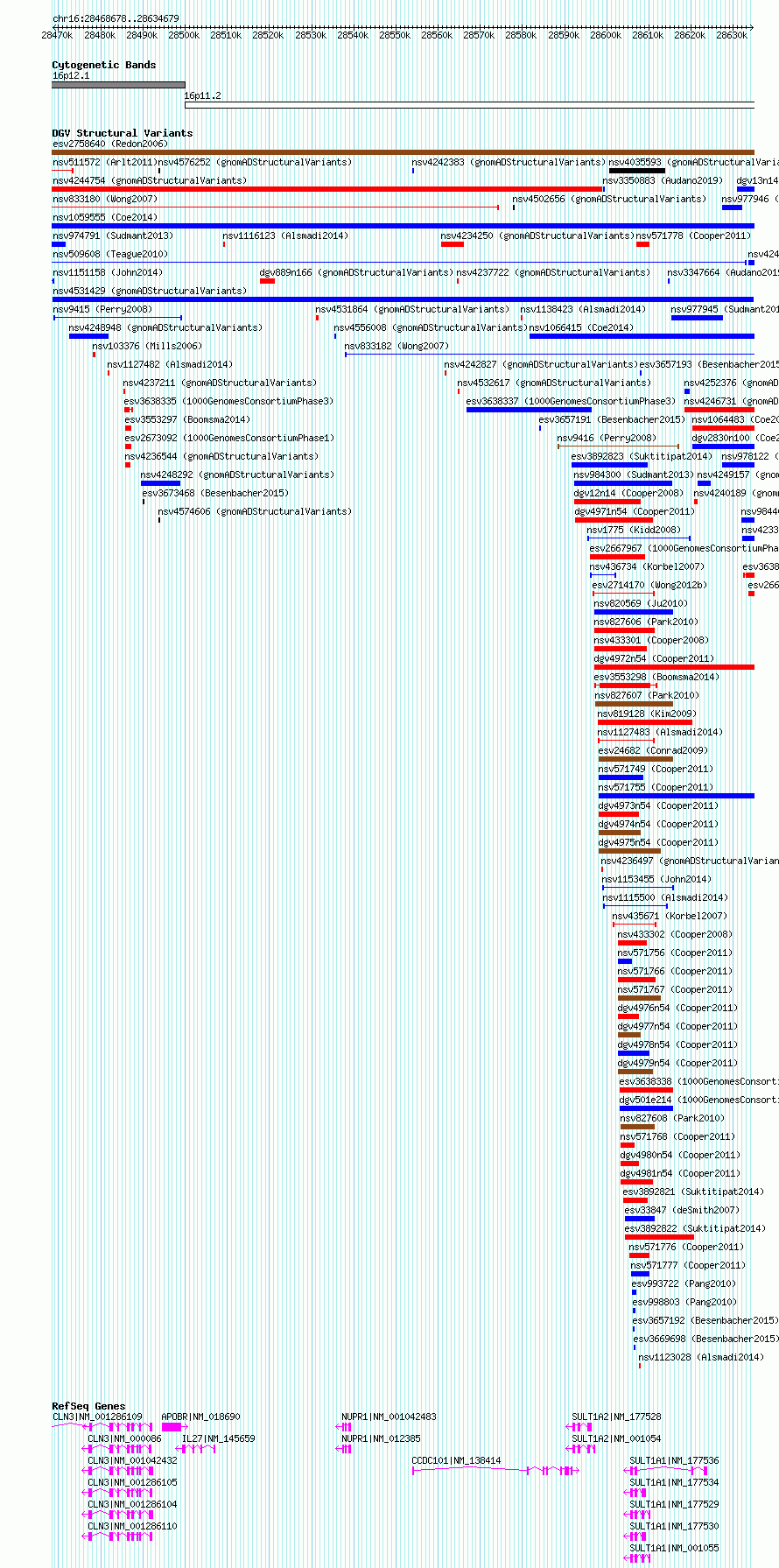Viewport: 779px width, 1568px height.
Task: Click the brown bar of esv2758640
Action: coord(403,152)
